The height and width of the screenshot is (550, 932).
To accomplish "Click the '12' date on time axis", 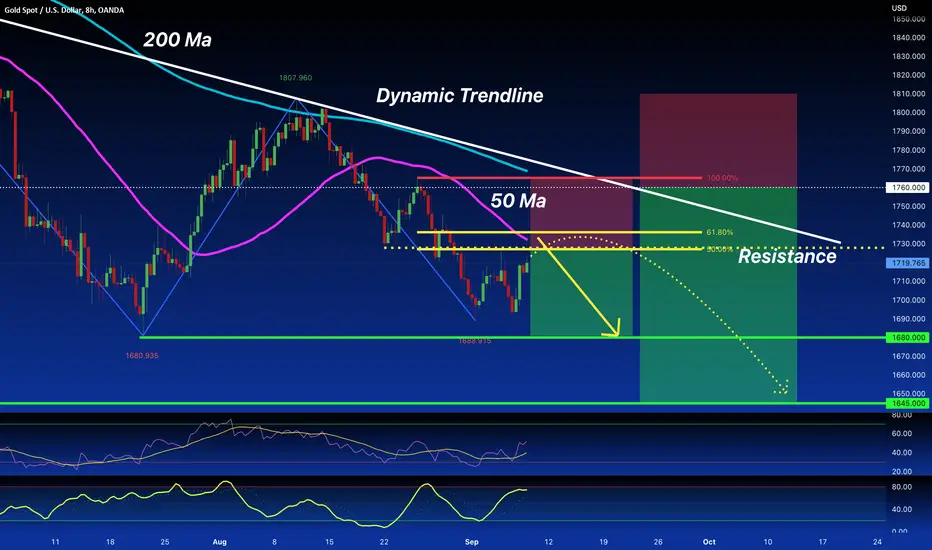I will (x=549, y=542).
